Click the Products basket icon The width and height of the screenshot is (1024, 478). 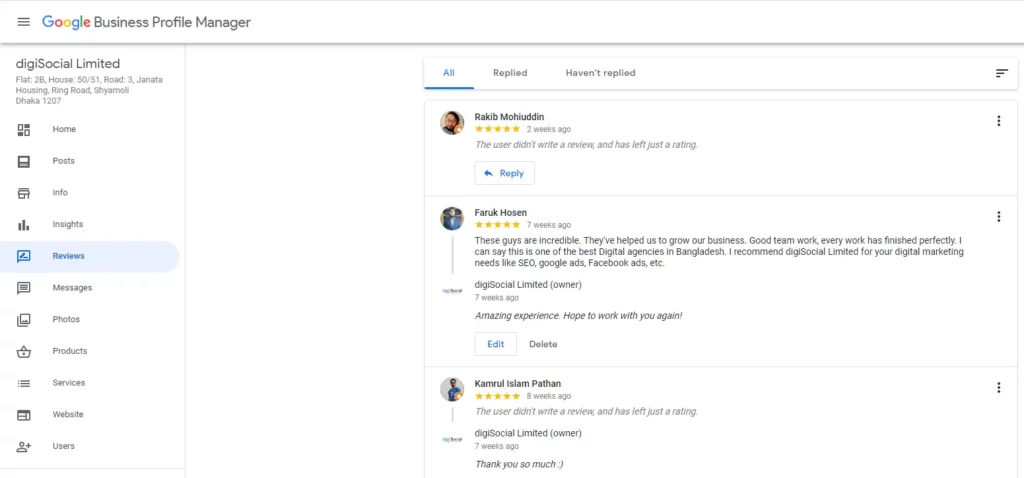click(24, 351)
